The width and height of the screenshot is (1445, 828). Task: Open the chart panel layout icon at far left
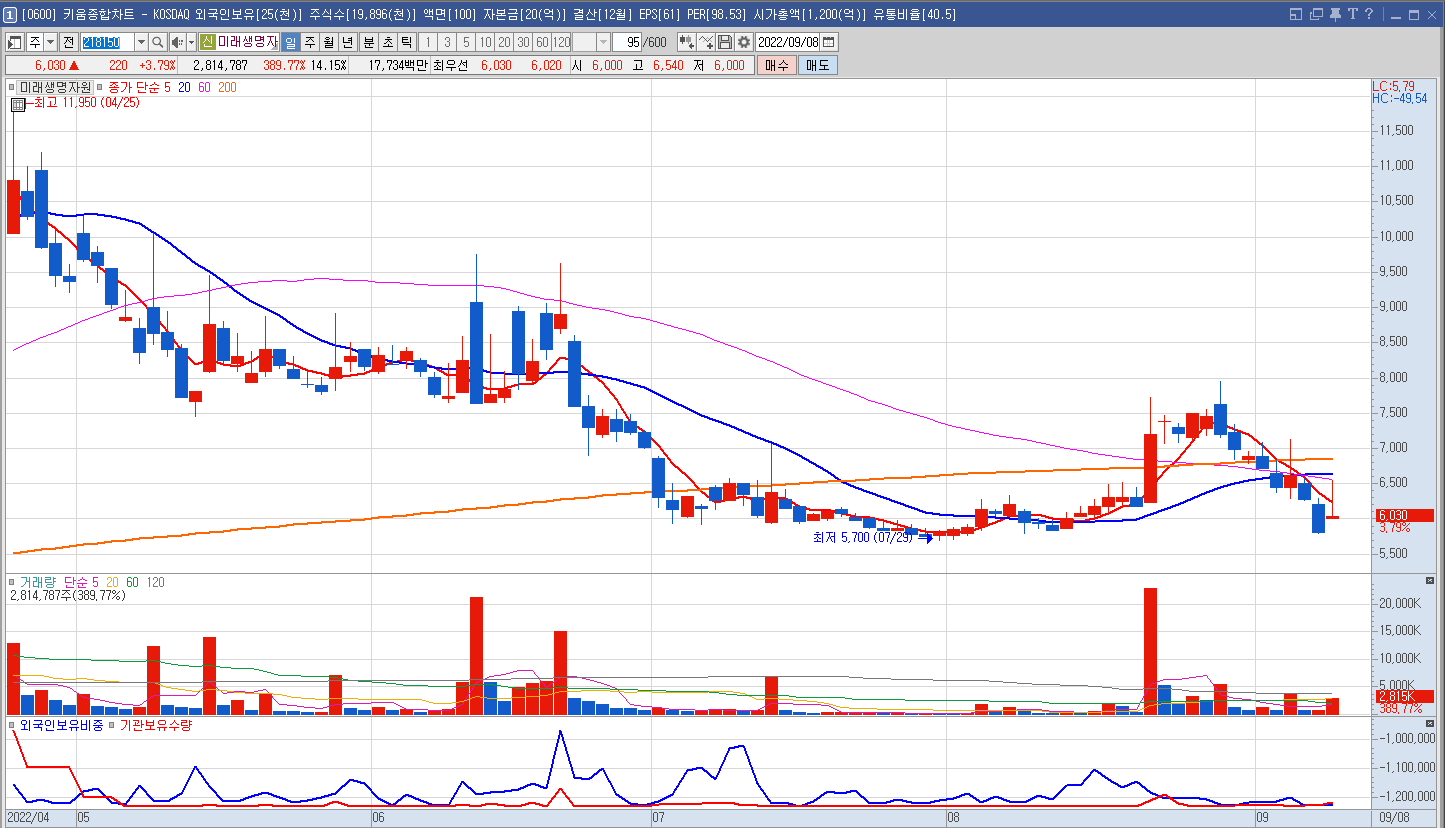tap(14, 42)
